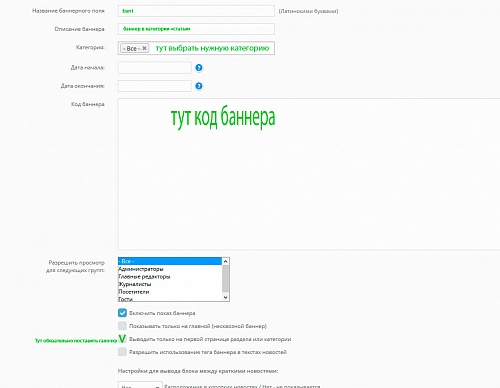Toggle the enable banner display checkbox
This screenshot has height=388, width=500.
tap(122, 313)
